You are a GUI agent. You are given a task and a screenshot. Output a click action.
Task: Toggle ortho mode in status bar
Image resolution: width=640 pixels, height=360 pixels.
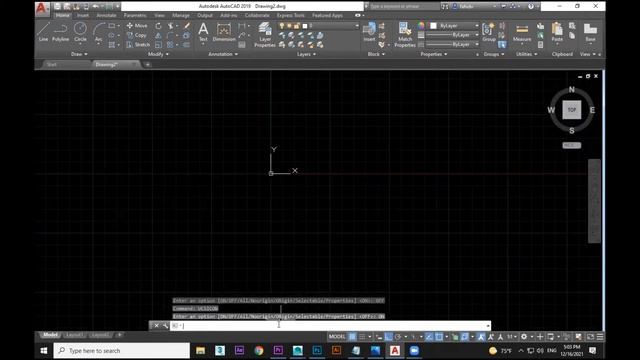pyautogui.click(x=388, y=336)
